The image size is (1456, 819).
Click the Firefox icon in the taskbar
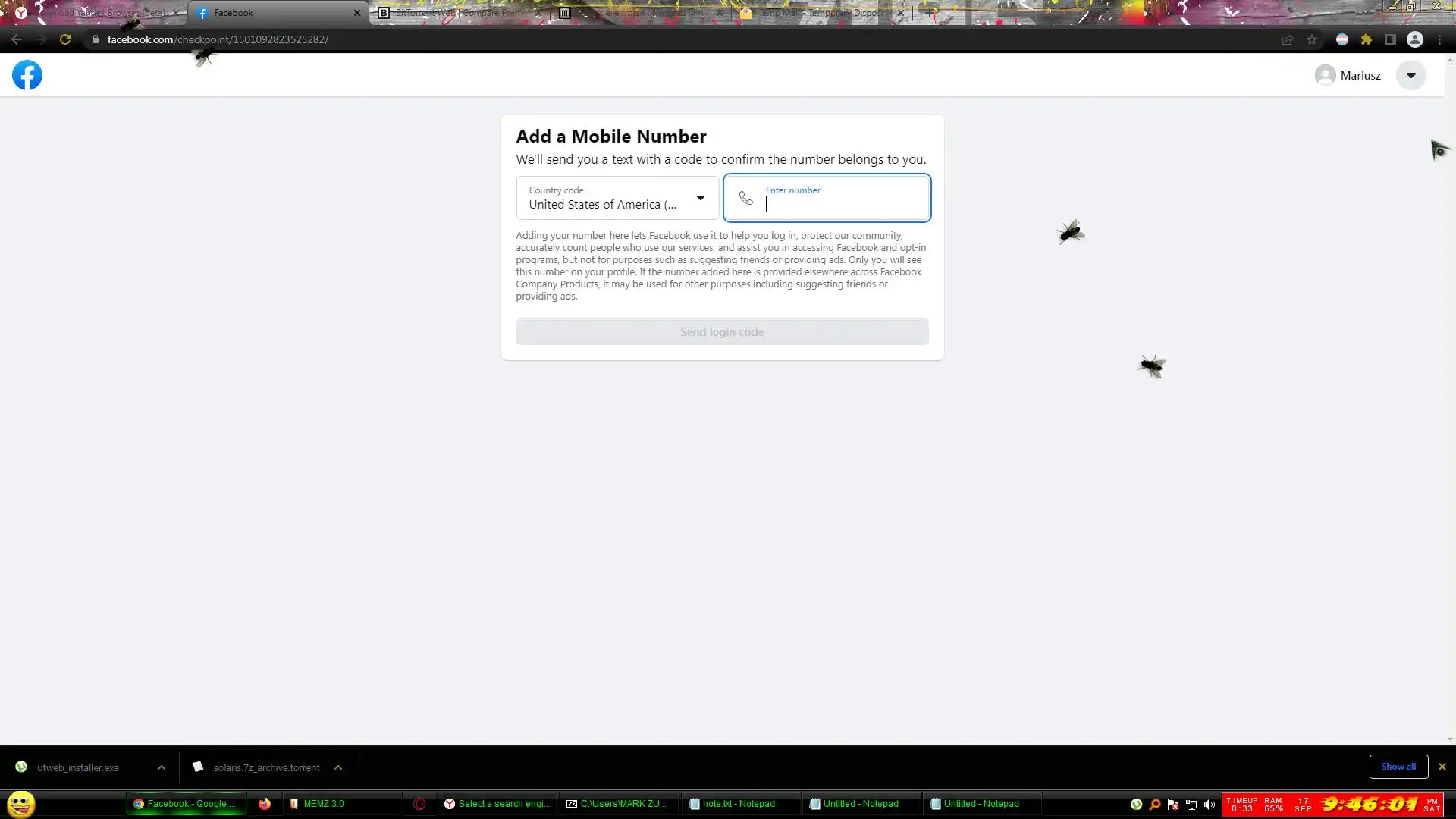tap(265, 804)
